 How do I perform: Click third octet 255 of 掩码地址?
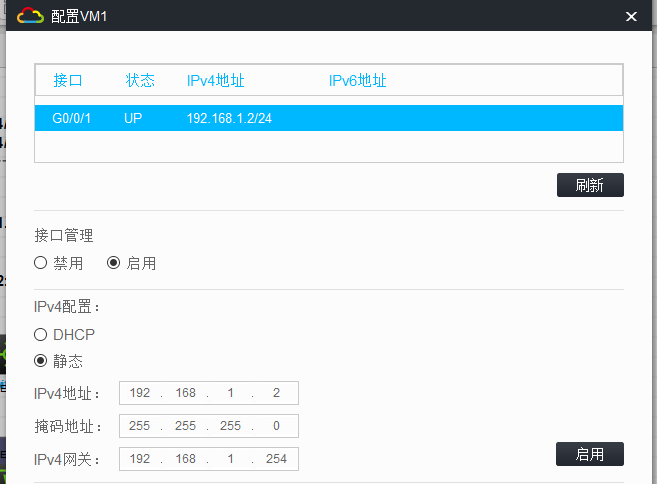tap(230, 426)
